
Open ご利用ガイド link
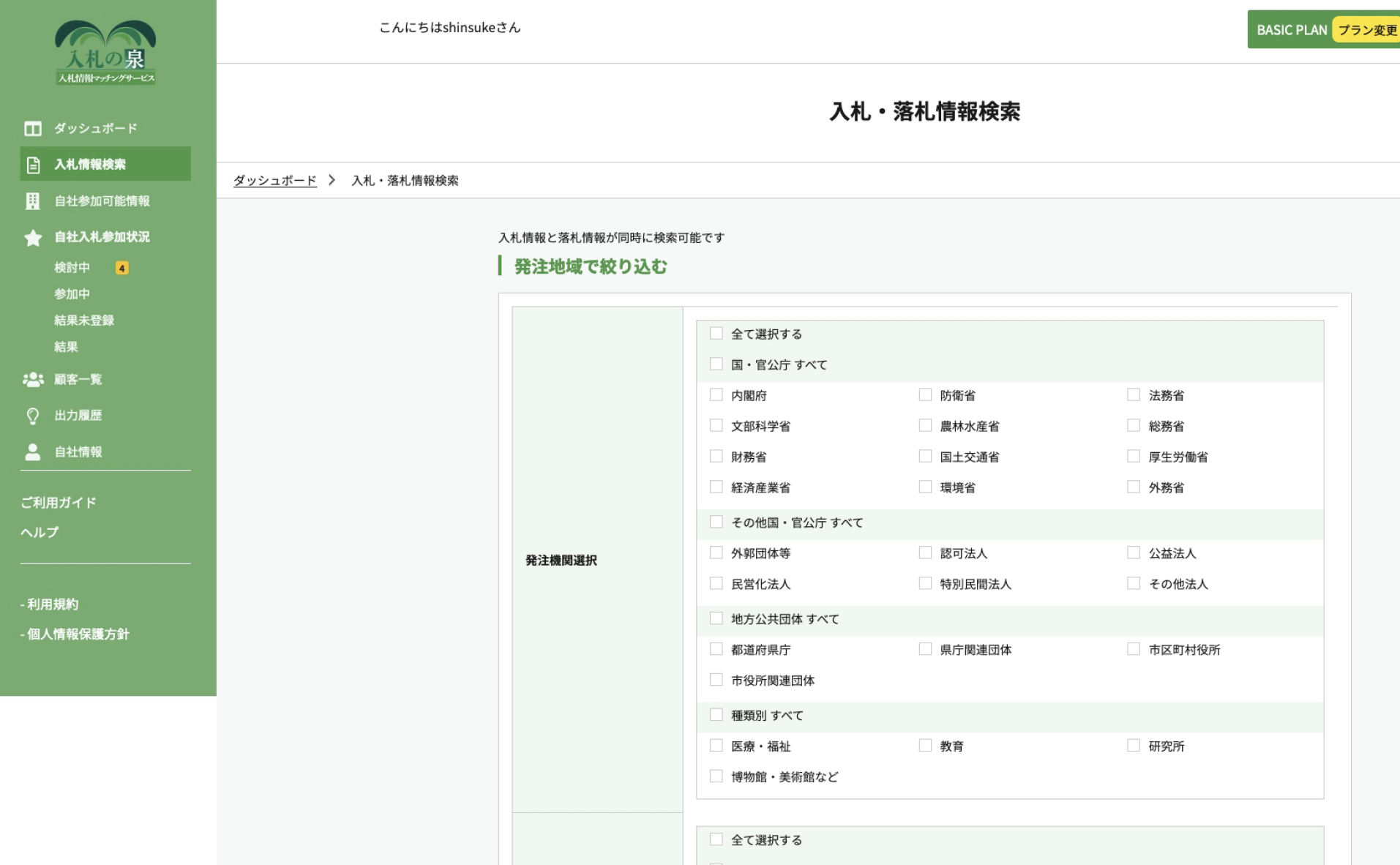coord(59,503)
